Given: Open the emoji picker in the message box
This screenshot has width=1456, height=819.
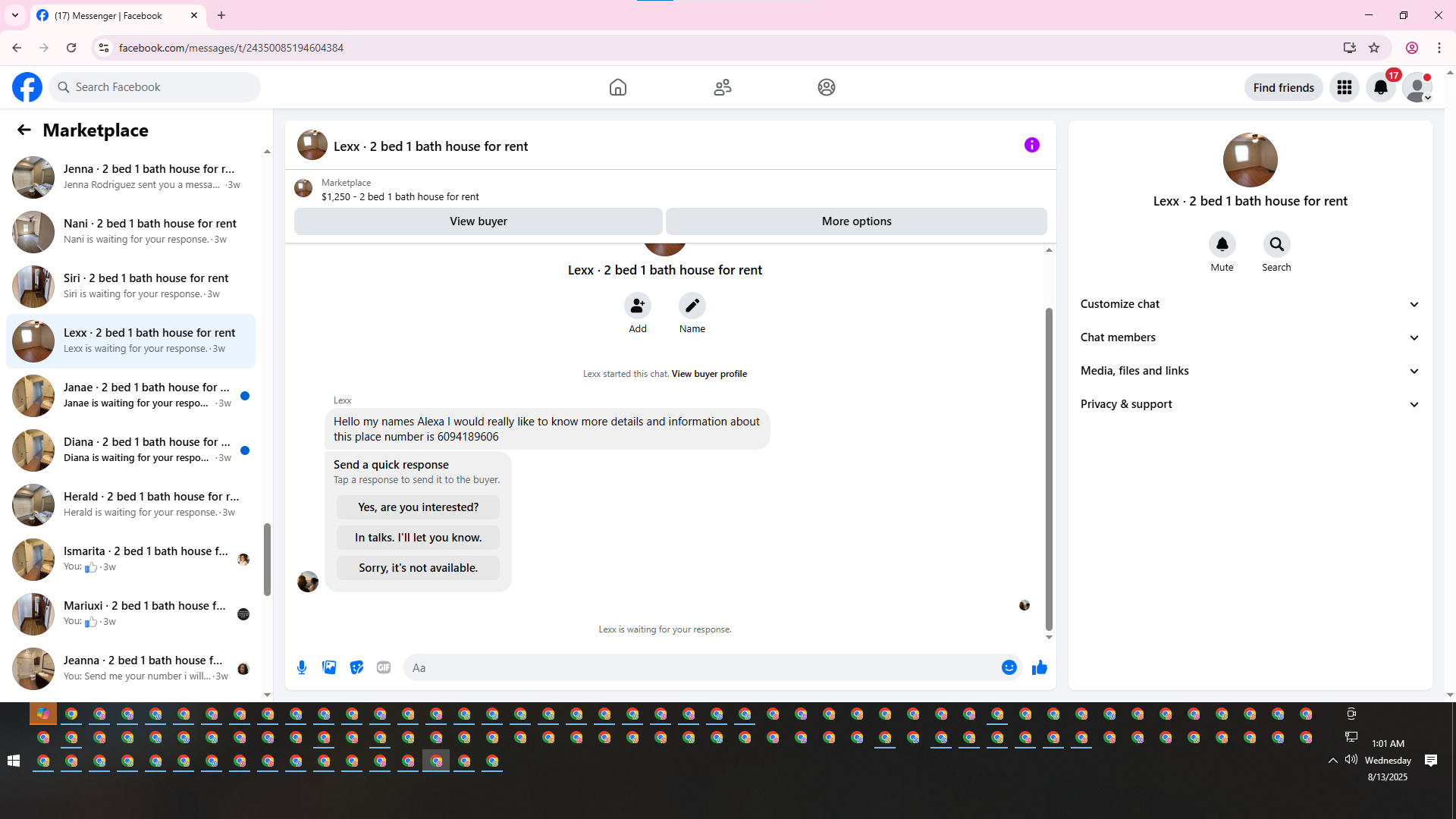Looking at the screenshot, I should [1009, 667].
